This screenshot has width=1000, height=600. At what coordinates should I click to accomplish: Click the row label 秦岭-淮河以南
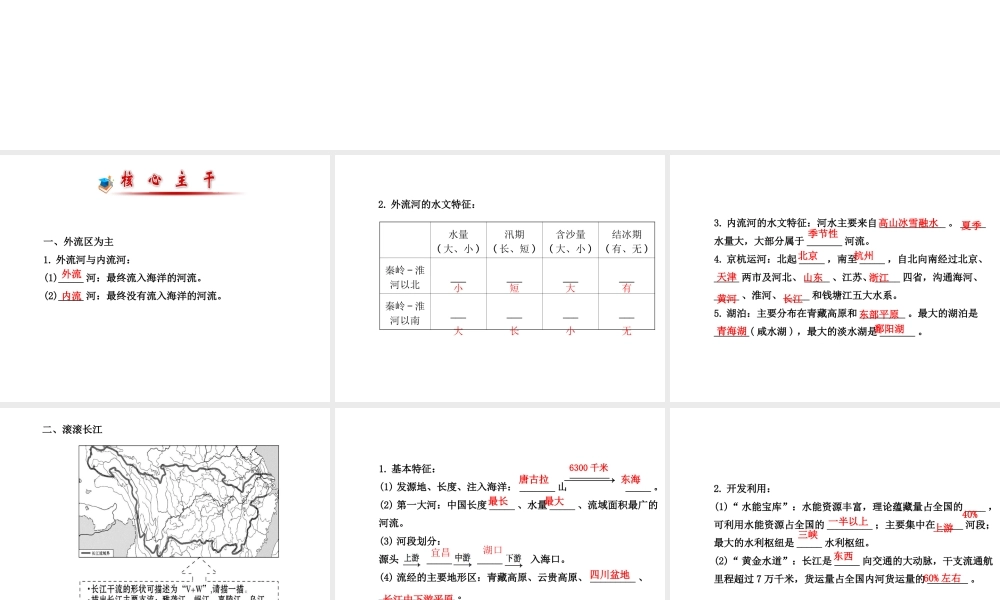coord(405,312)
